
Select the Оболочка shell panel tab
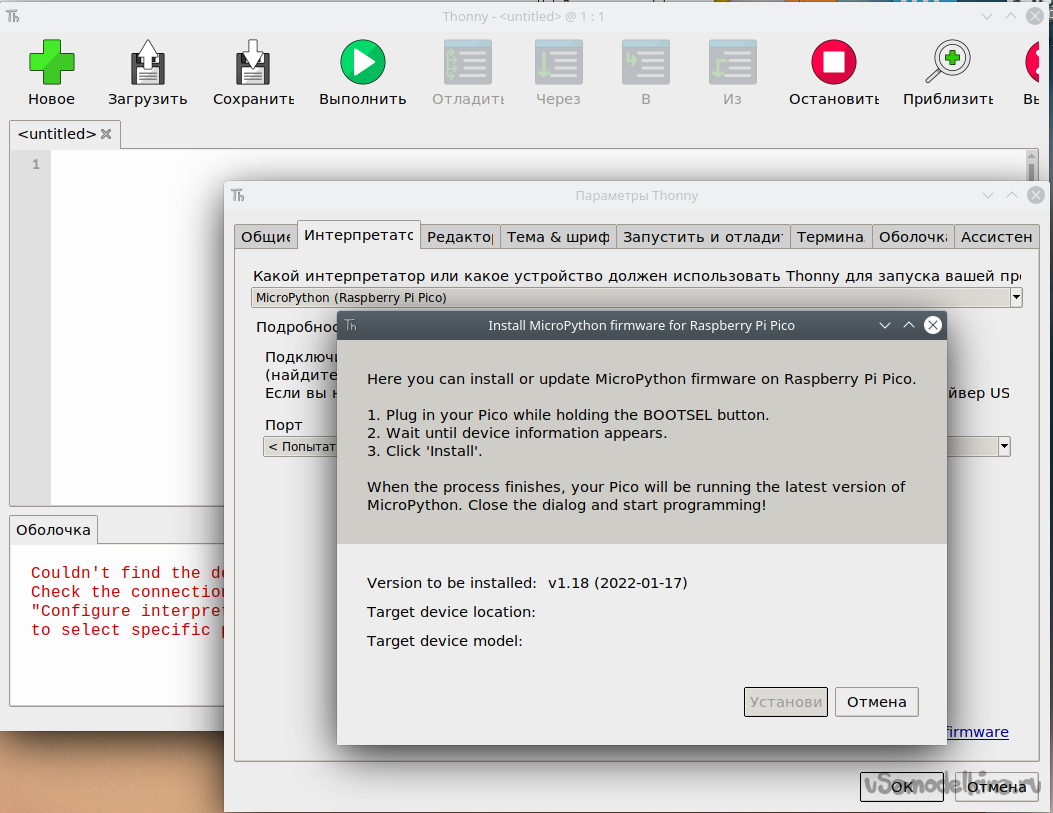click(54, 530)
